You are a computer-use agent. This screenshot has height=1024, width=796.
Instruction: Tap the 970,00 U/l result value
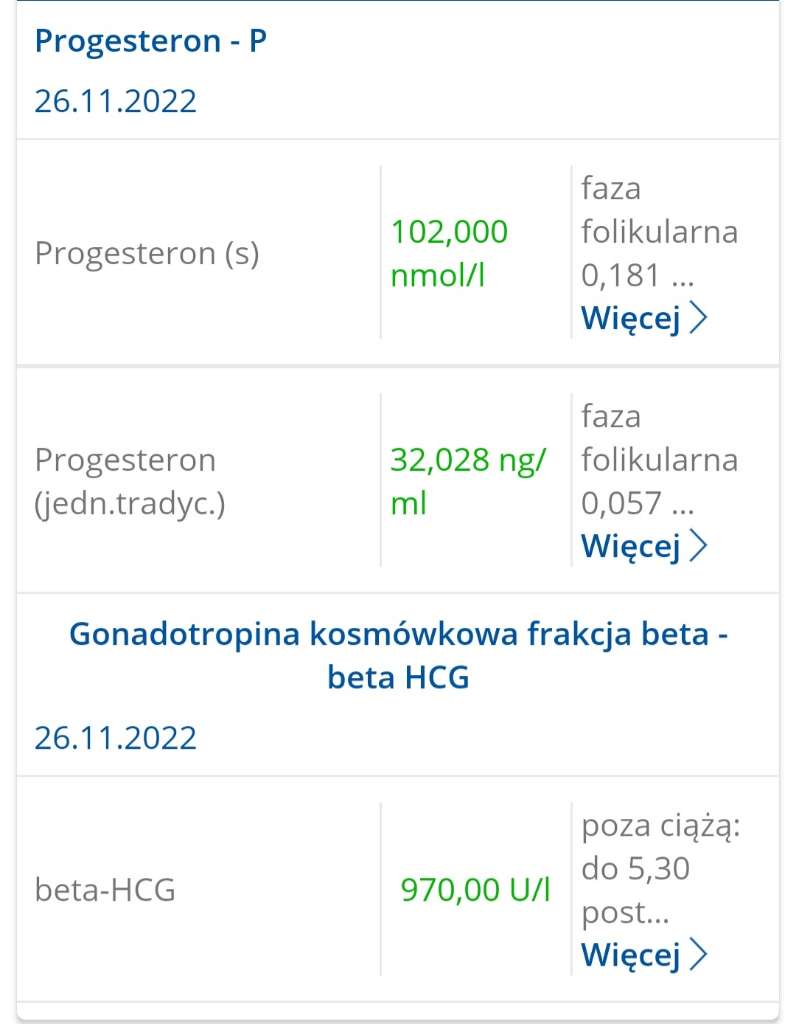point(475,889)
